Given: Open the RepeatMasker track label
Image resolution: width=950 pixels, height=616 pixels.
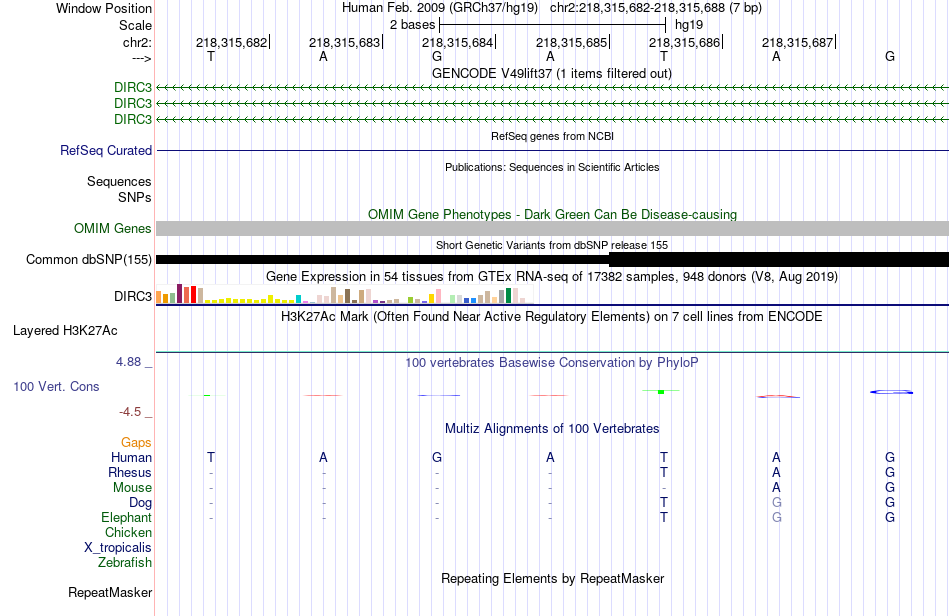Looking at the screenshot, I should (x=110, y=592).
